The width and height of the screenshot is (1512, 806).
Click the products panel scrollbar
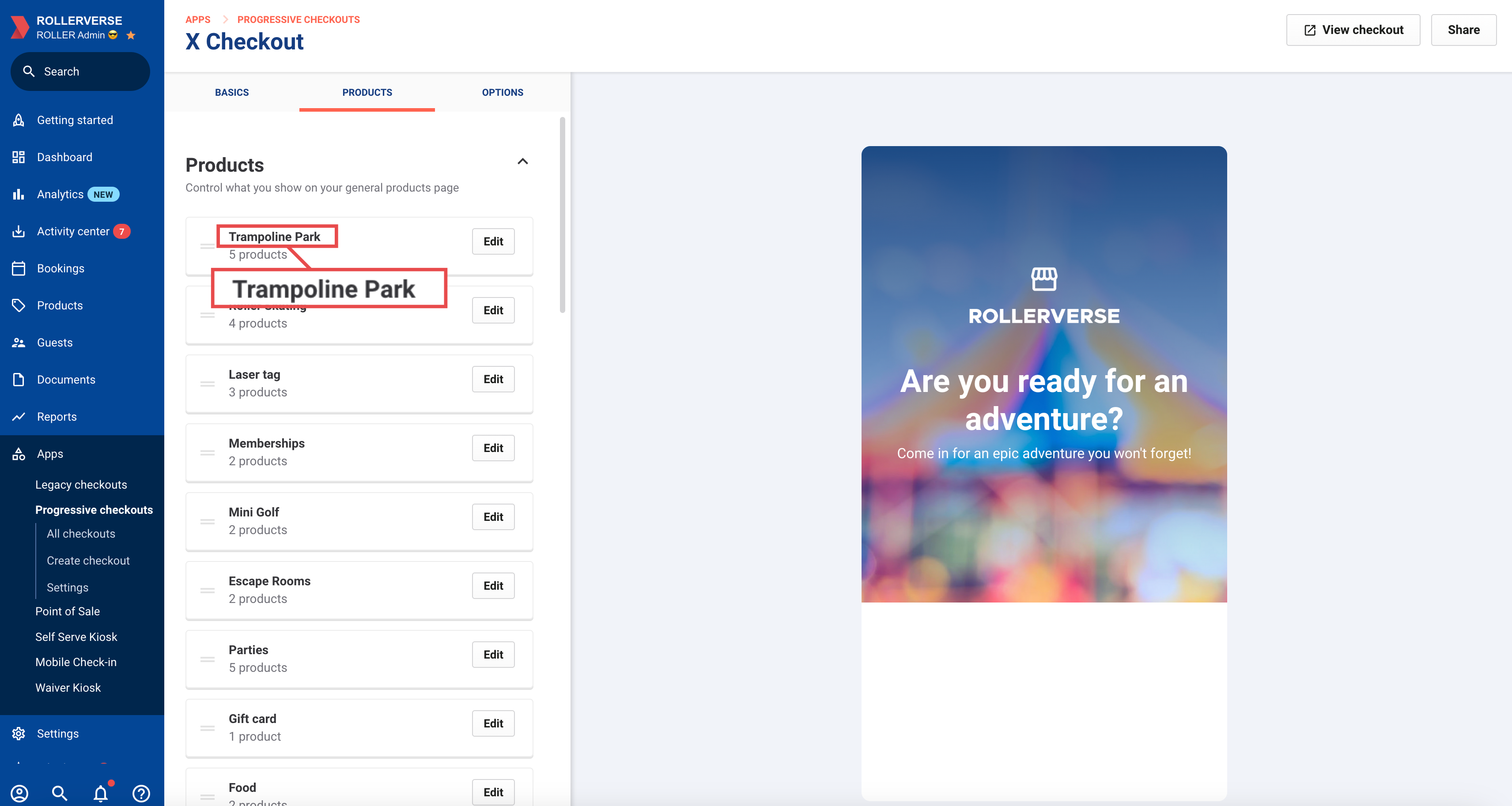click(562, 215)
